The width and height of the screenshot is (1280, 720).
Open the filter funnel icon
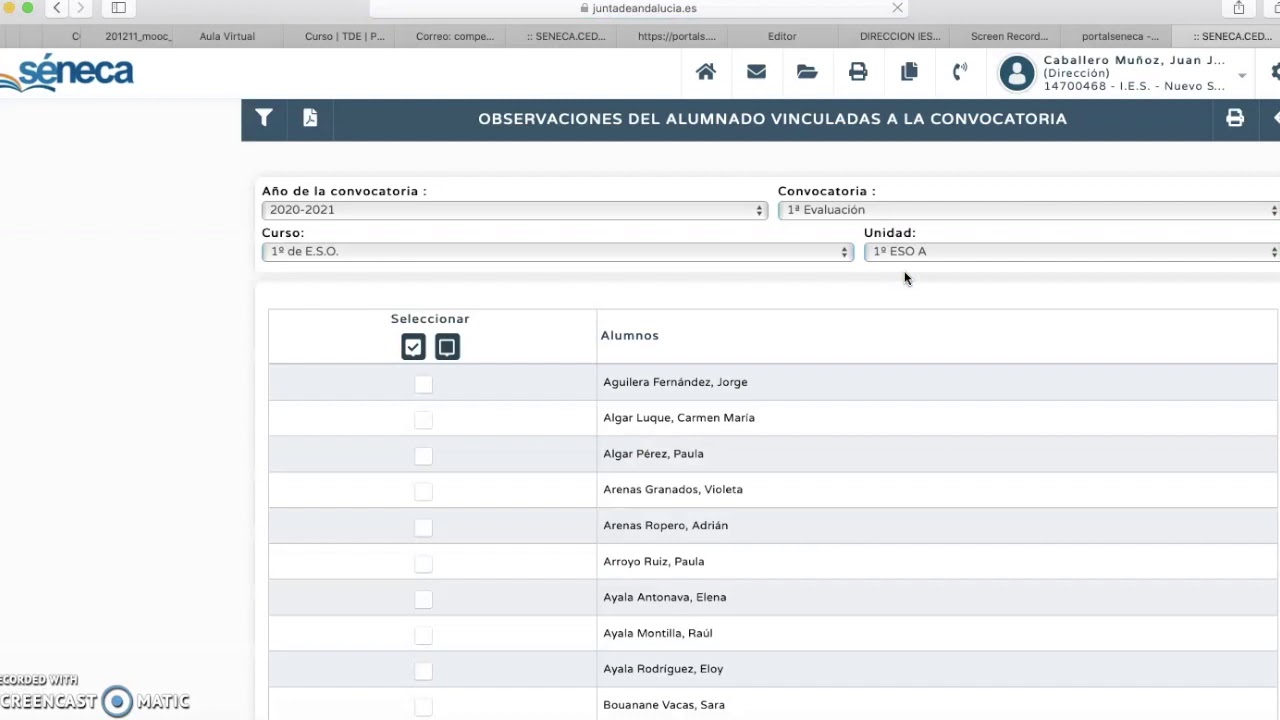[x=264, y=118]
